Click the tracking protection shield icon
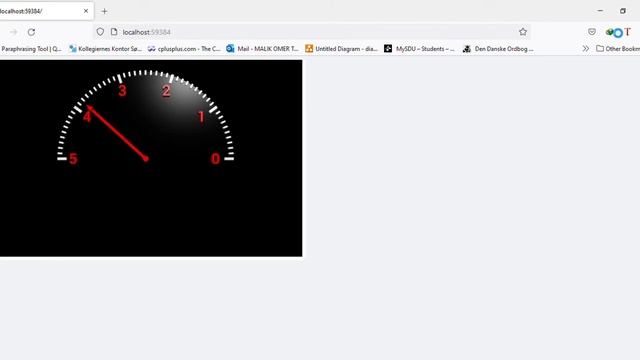This screenshot has width=640, height=360. (100, 32)
